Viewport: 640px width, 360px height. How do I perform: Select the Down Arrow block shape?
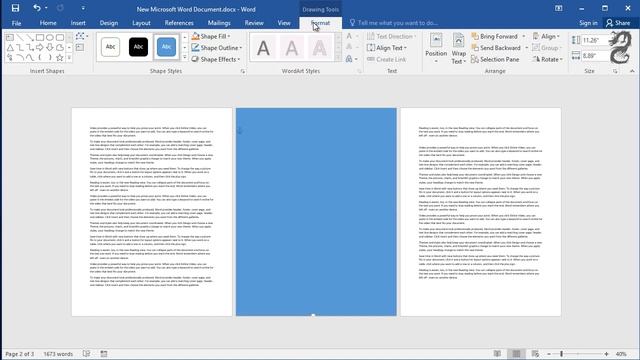pyautogui.click(x=50, y=48)
